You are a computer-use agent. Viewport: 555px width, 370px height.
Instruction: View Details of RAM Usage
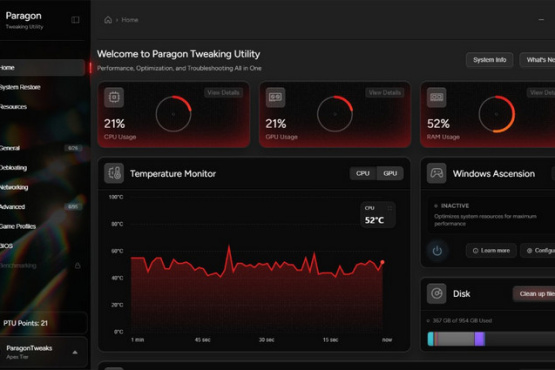pyautogui.click(x=541, y=93)
